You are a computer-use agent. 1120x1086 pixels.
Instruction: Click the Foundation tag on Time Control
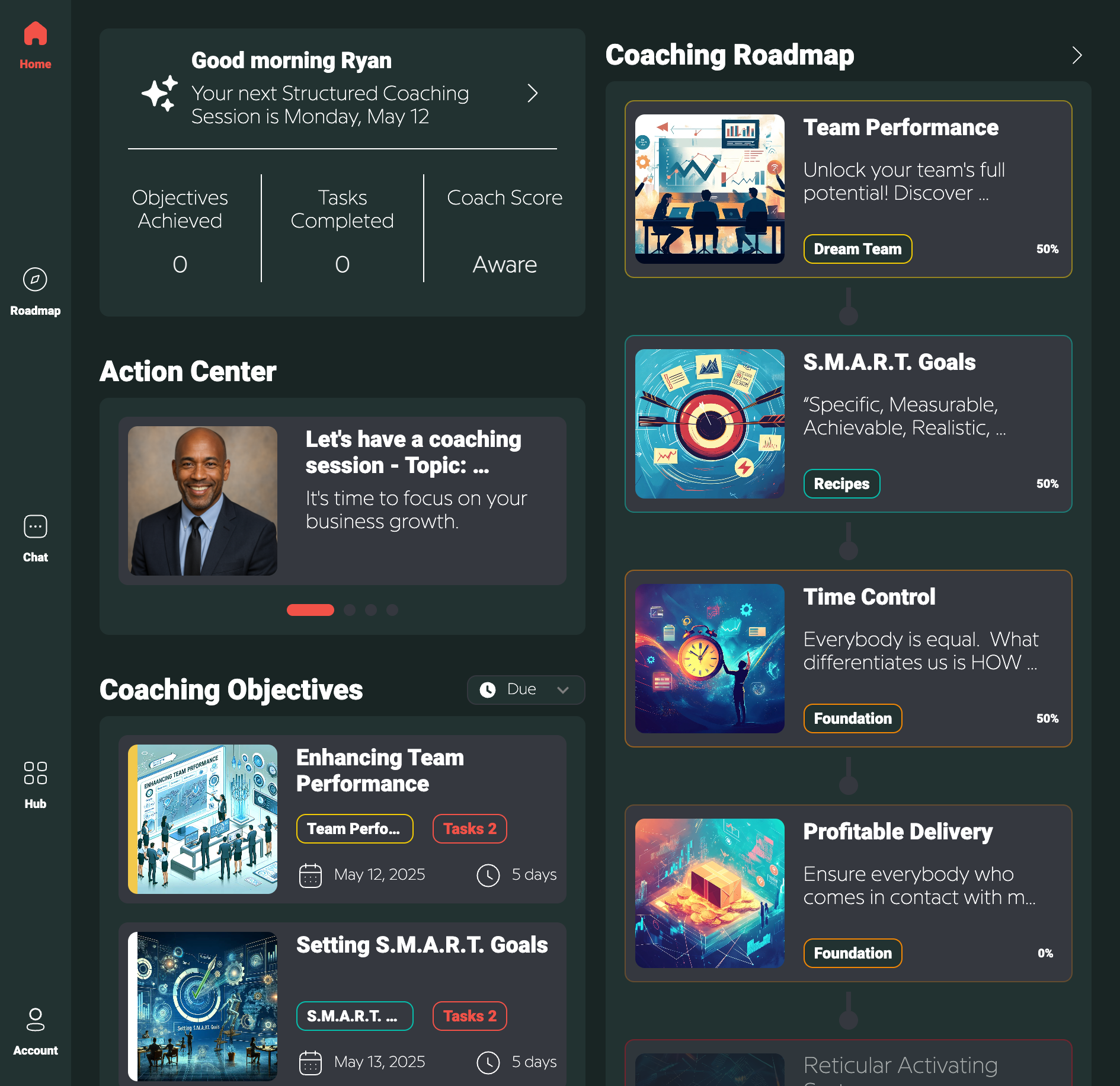pyautogui.click(x=852, y=718)
